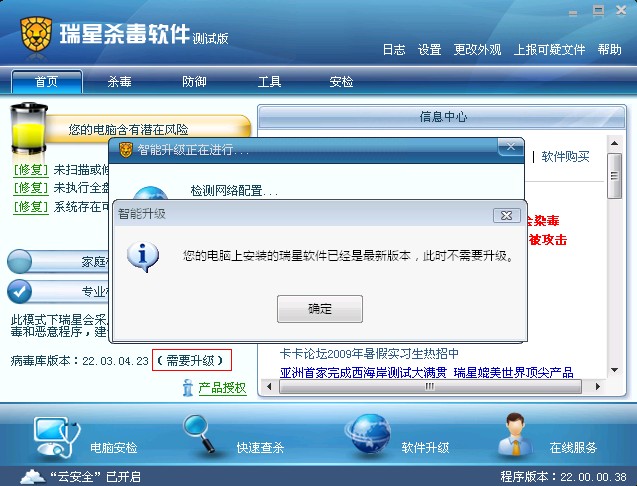Click the Rising lion shield logo
The height and width of the screenshot is (486, 637).
pos(36,34)
